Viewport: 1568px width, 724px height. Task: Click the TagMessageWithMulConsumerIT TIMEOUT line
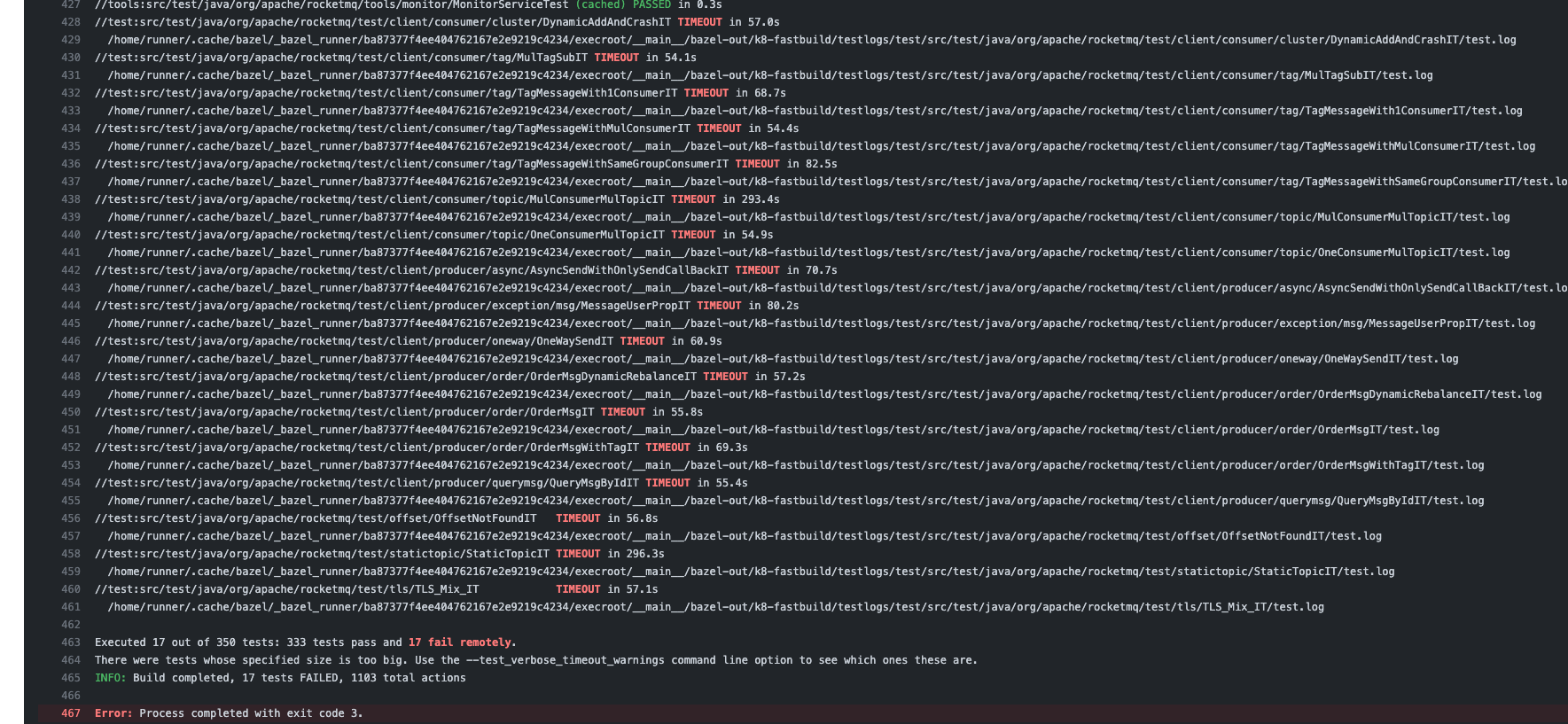point(447,128)
